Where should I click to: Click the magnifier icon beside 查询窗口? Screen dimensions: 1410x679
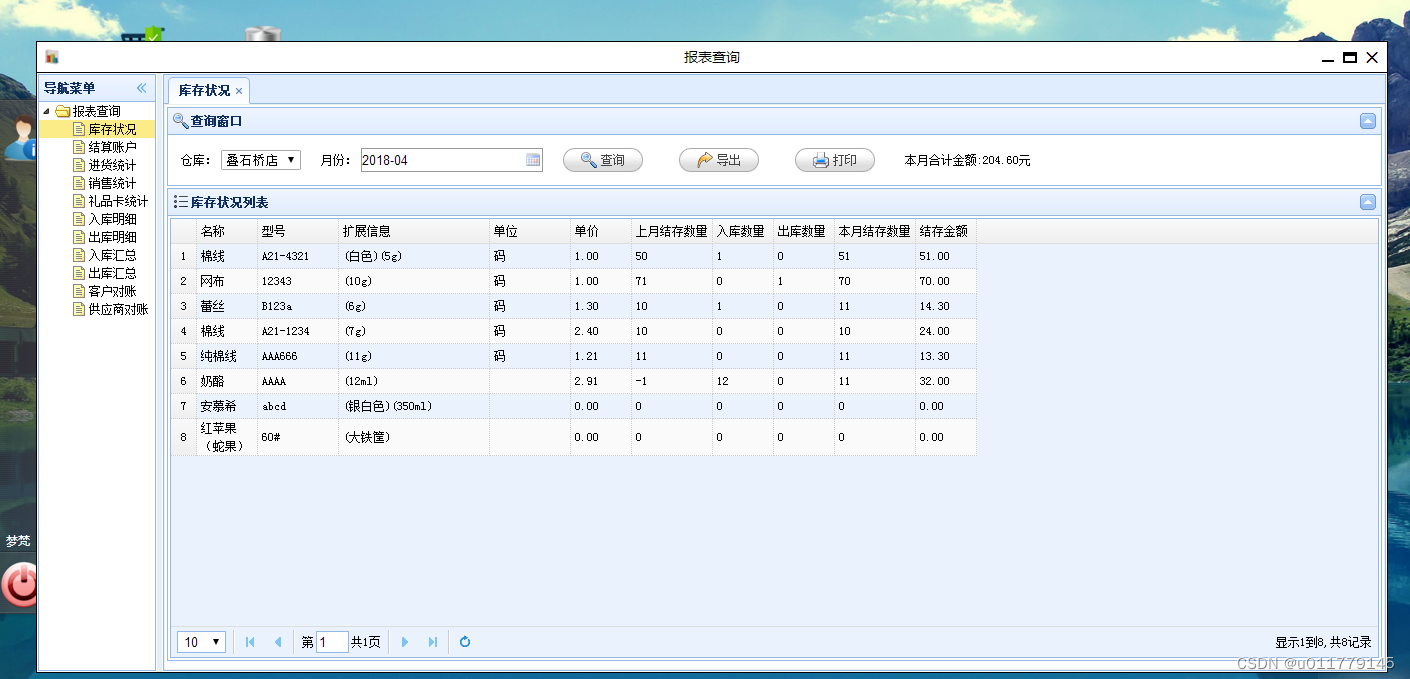pyautogui.click(x=179, y=121)
